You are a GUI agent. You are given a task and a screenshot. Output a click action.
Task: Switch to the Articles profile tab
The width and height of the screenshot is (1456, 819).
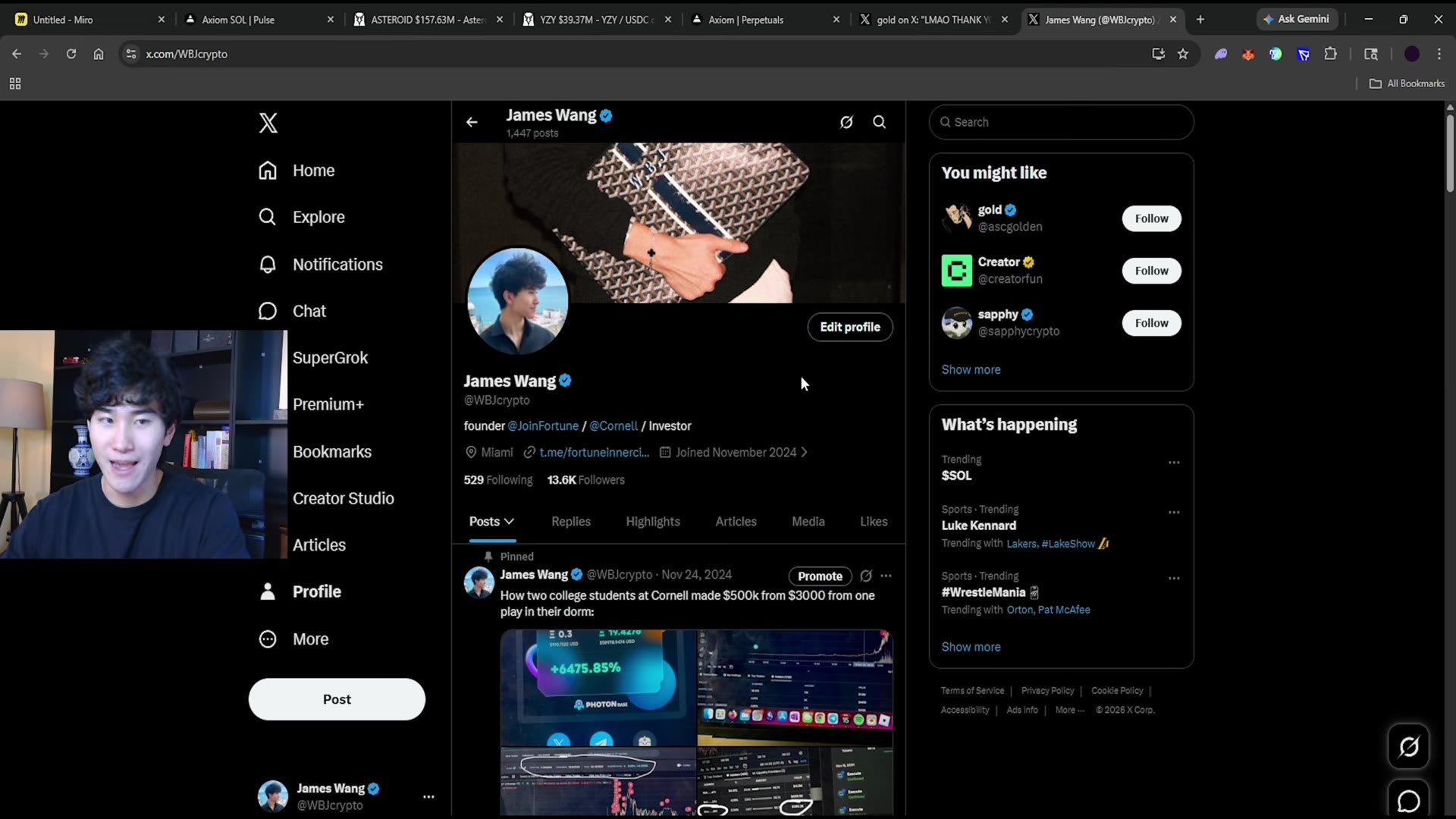[x=736, y=522]
